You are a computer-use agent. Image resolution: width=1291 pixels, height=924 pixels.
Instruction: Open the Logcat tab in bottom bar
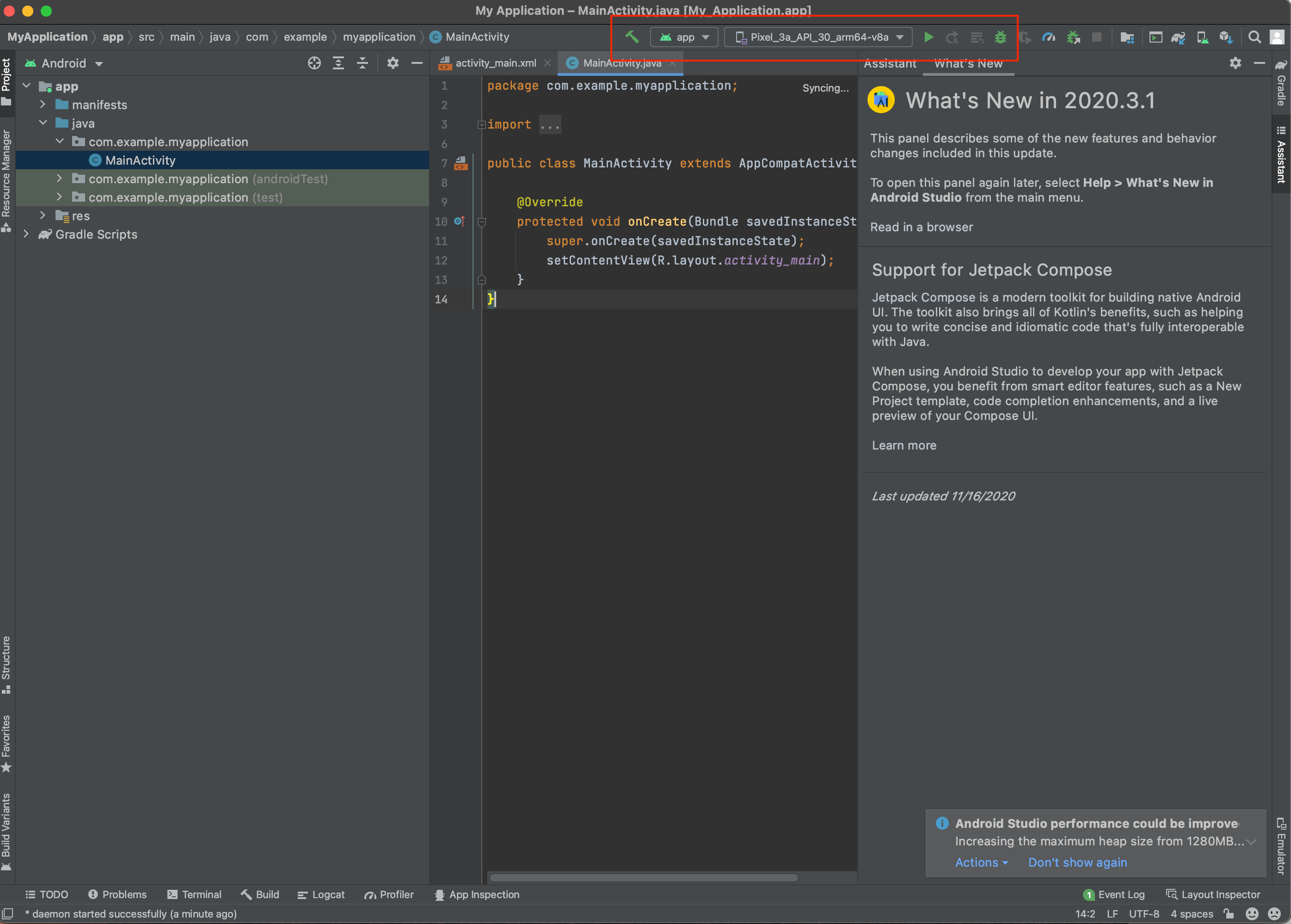321,894
